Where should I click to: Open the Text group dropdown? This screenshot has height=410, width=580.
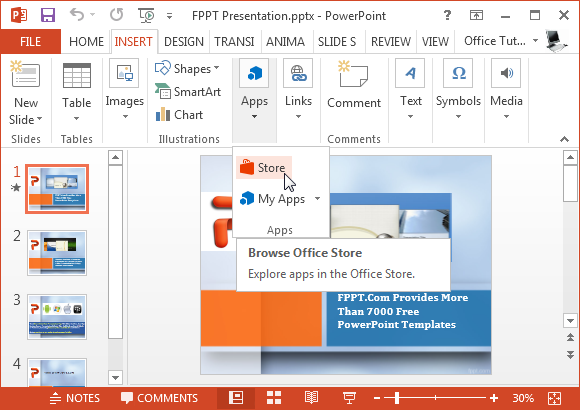point(411,90)
